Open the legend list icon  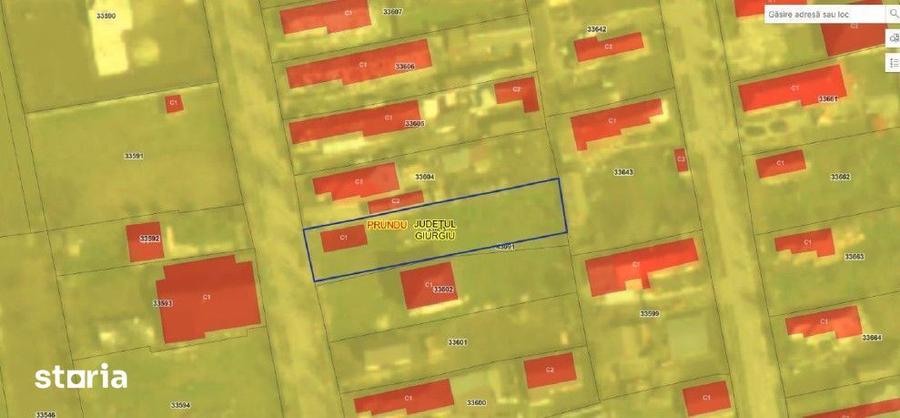coord(895,62)
